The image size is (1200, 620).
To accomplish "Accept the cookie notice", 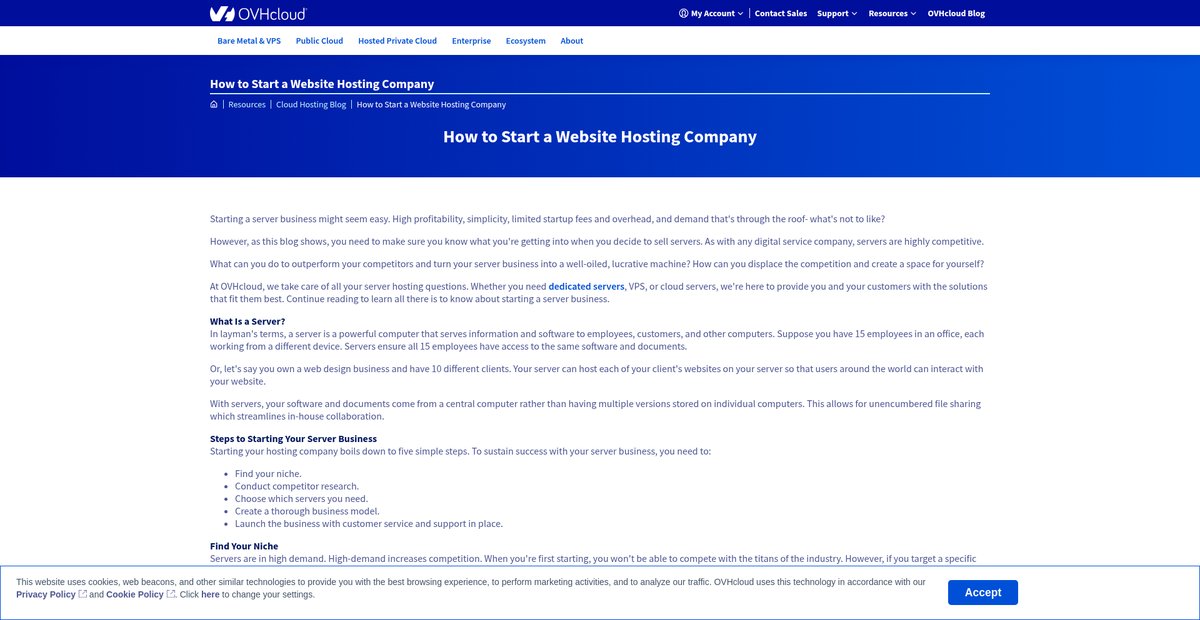I will [983, 592].
